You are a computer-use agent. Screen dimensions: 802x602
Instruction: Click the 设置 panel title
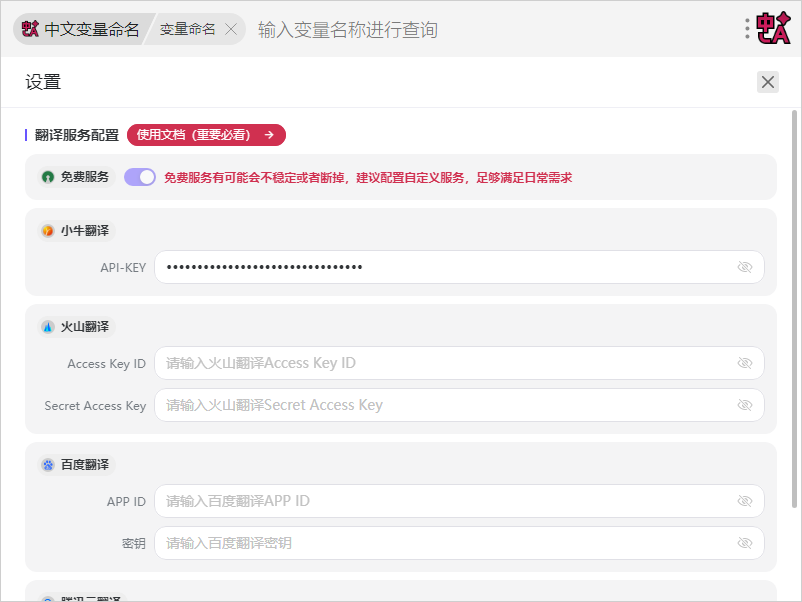pyautogui.click(x=43, y=82)
